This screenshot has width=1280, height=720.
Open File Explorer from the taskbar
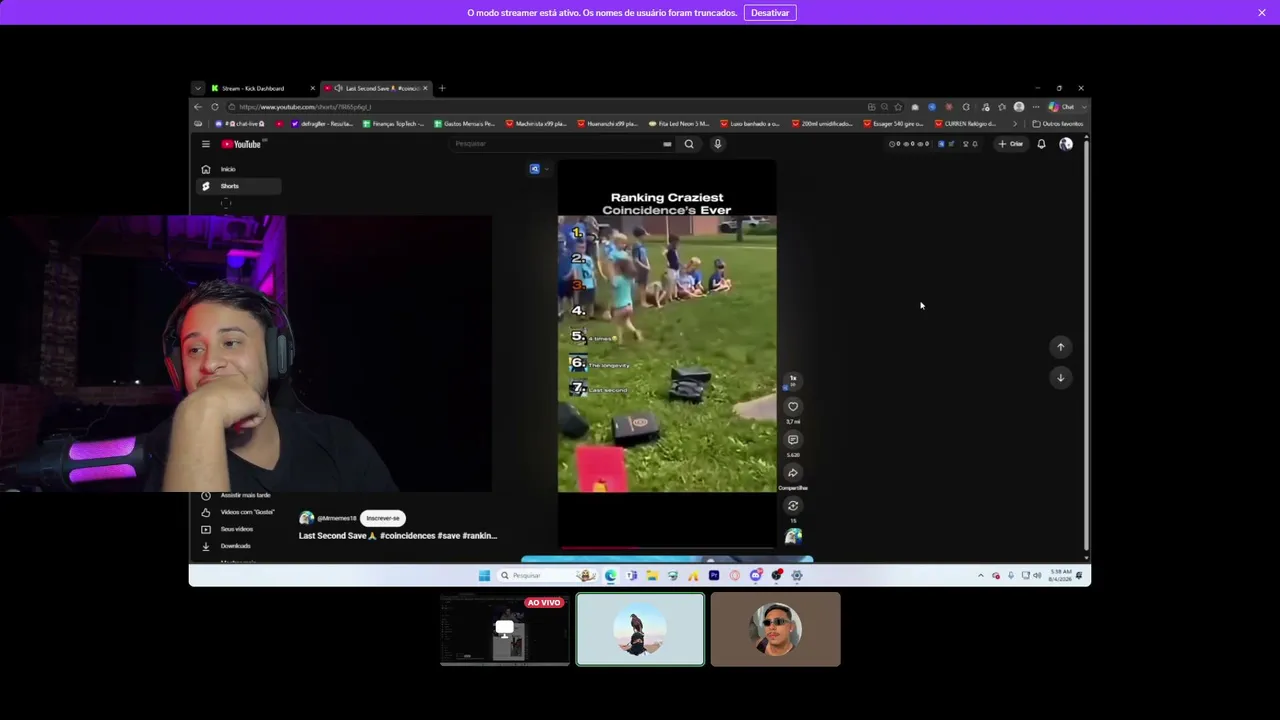[x=652, y=575]
